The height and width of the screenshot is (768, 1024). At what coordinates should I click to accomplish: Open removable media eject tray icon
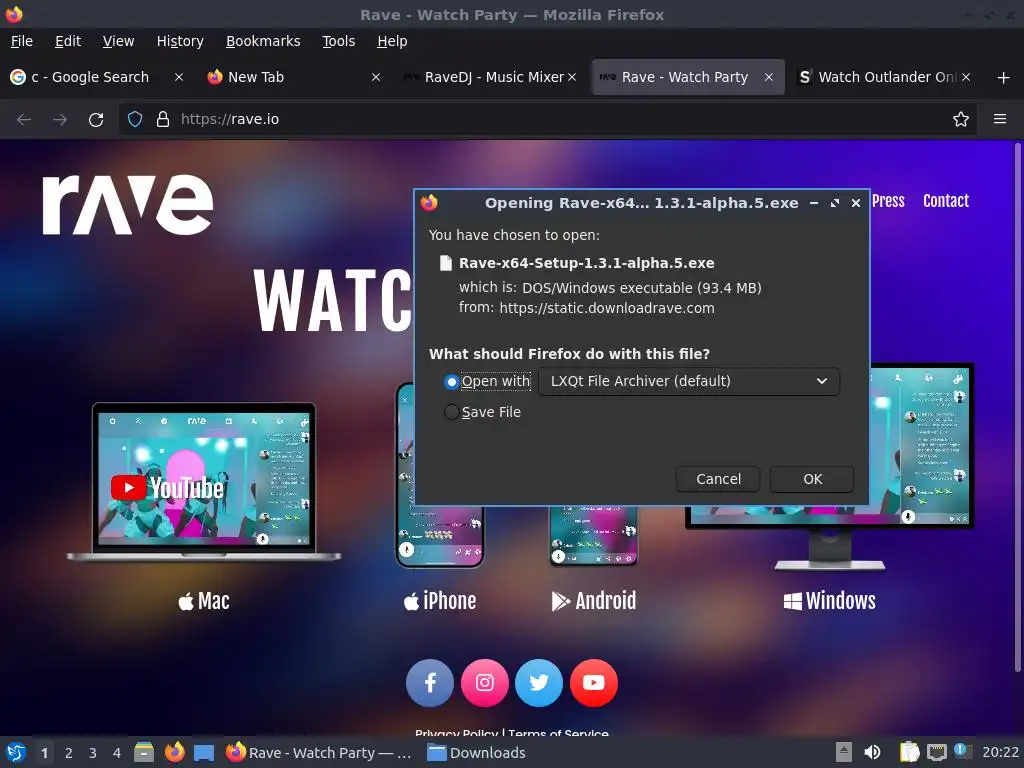(x=844, y=752)
